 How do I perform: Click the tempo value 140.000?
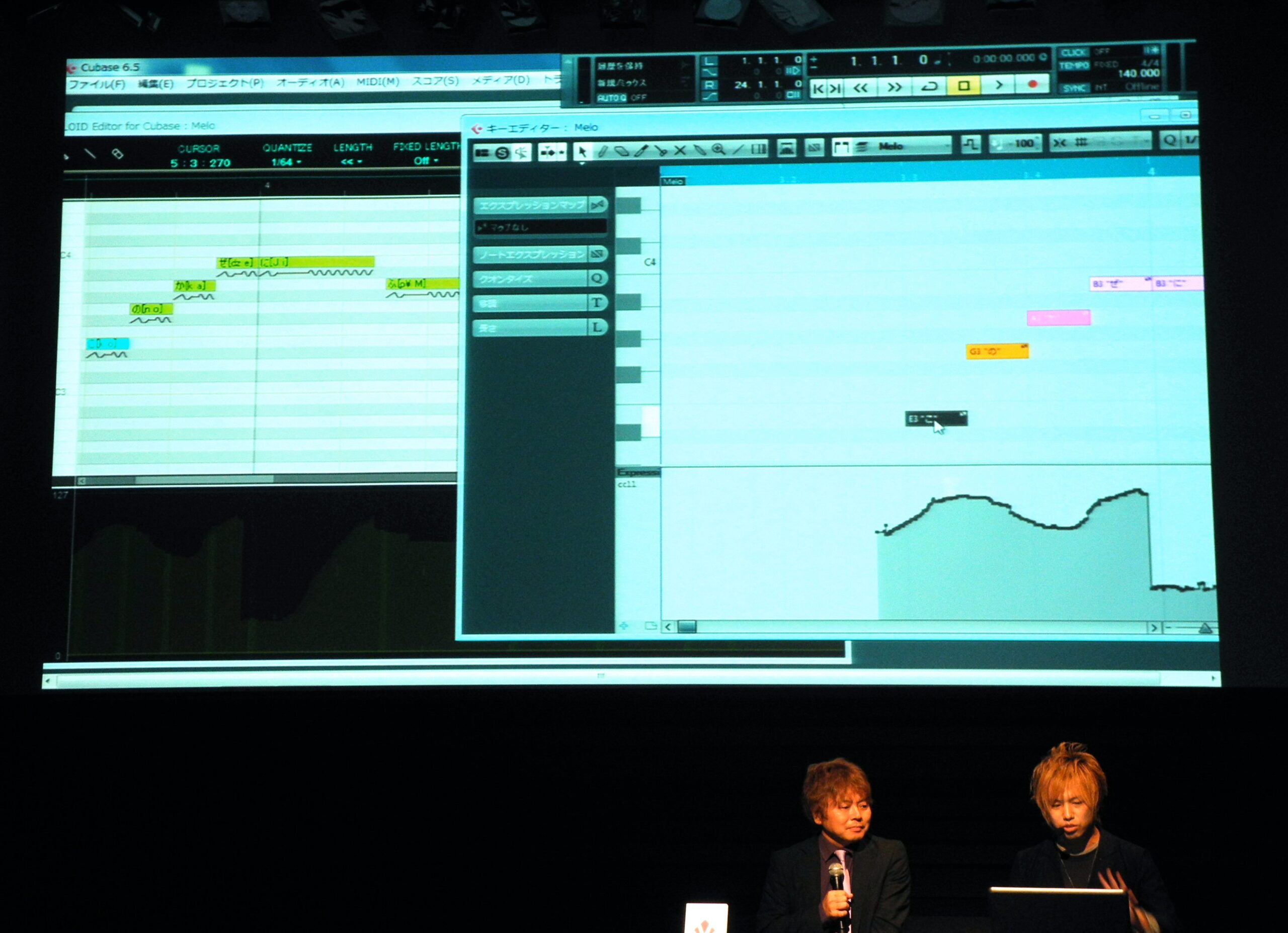(x=1139, y=73)
